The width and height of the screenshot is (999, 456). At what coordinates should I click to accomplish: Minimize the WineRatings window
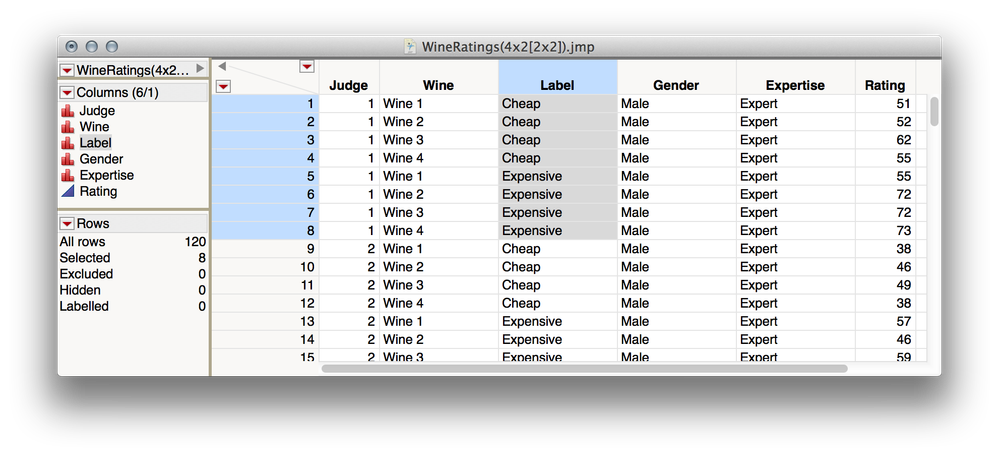[x=92, y=46]
